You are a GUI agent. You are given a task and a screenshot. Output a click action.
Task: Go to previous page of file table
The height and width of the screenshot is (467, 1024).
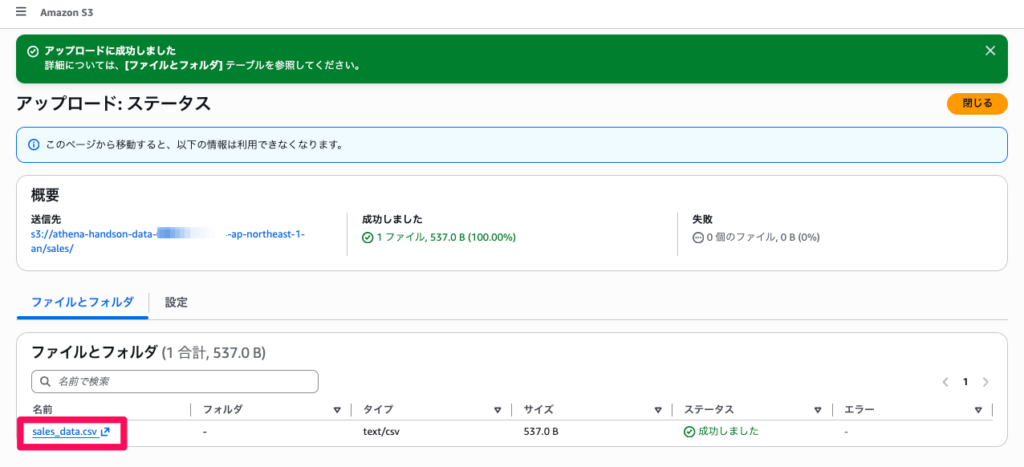pyautogui.click(x=944, y=382)
